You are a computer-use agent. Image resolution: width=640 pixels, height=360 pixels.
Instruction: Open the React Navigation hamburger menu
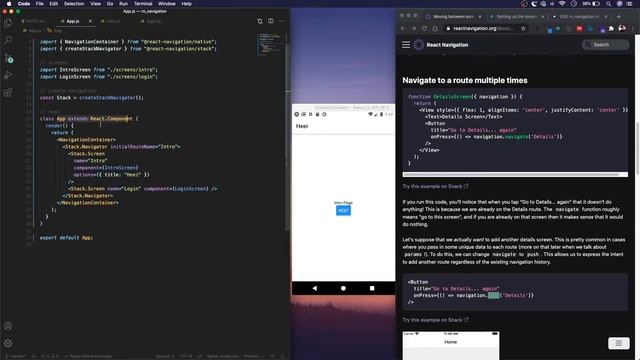coord(406,45)
